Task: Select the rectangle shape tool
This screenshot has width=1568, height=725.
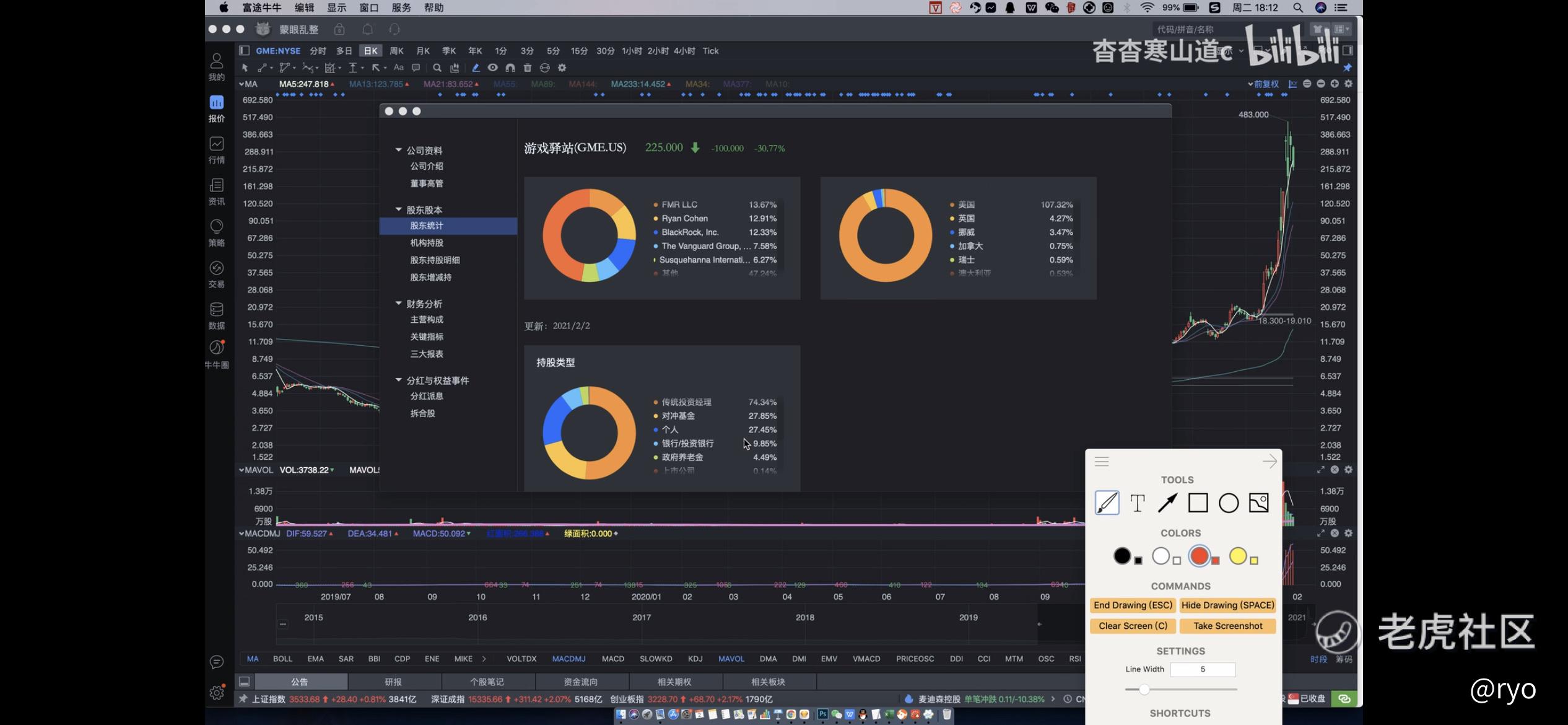Action: (x=1198, y=503)
